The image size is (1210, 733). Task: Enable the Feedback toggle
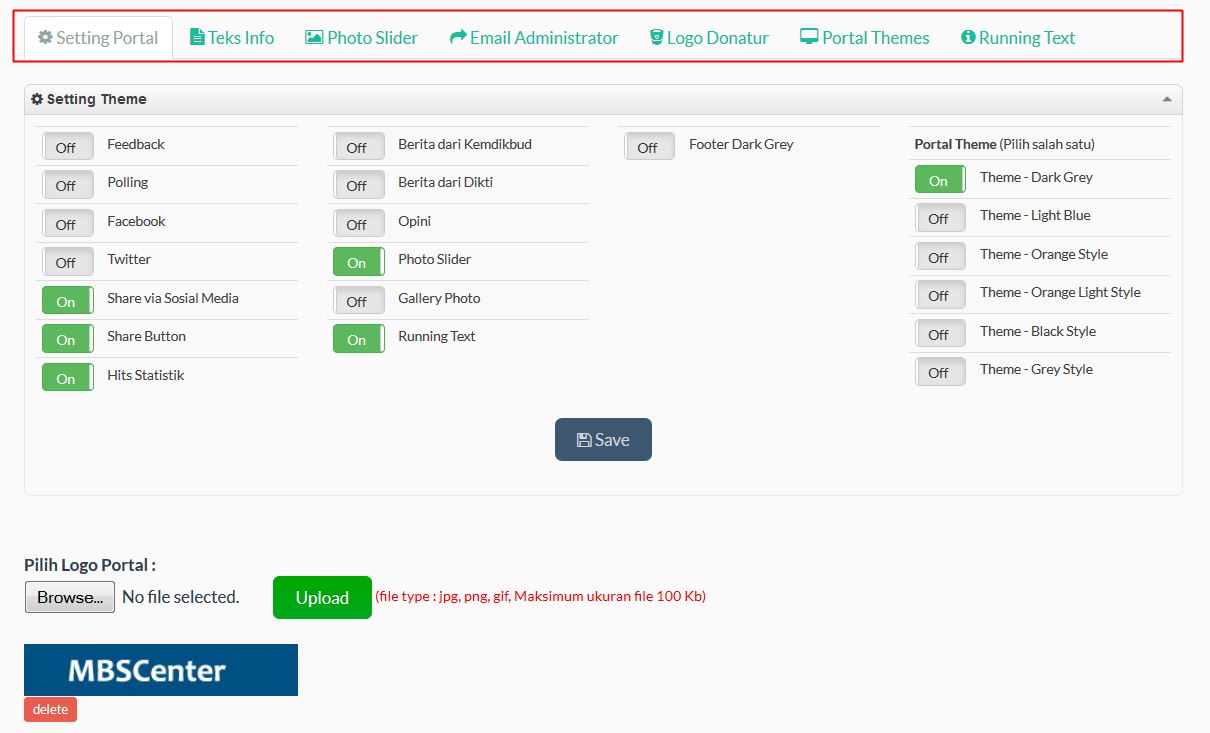68,146
